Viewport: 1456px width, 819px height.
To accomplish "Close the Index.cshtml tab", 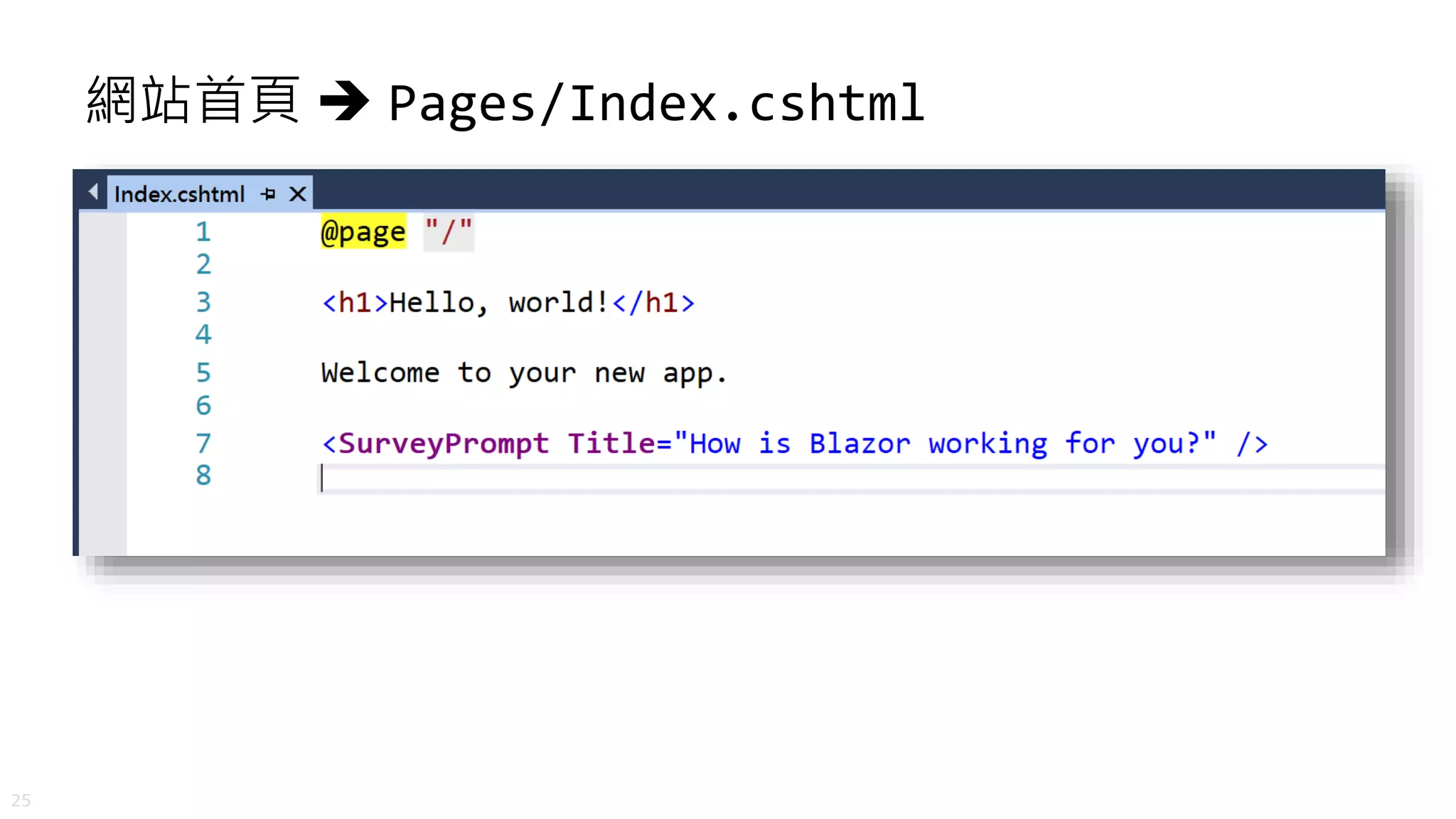I will click(x=298, y=194).
